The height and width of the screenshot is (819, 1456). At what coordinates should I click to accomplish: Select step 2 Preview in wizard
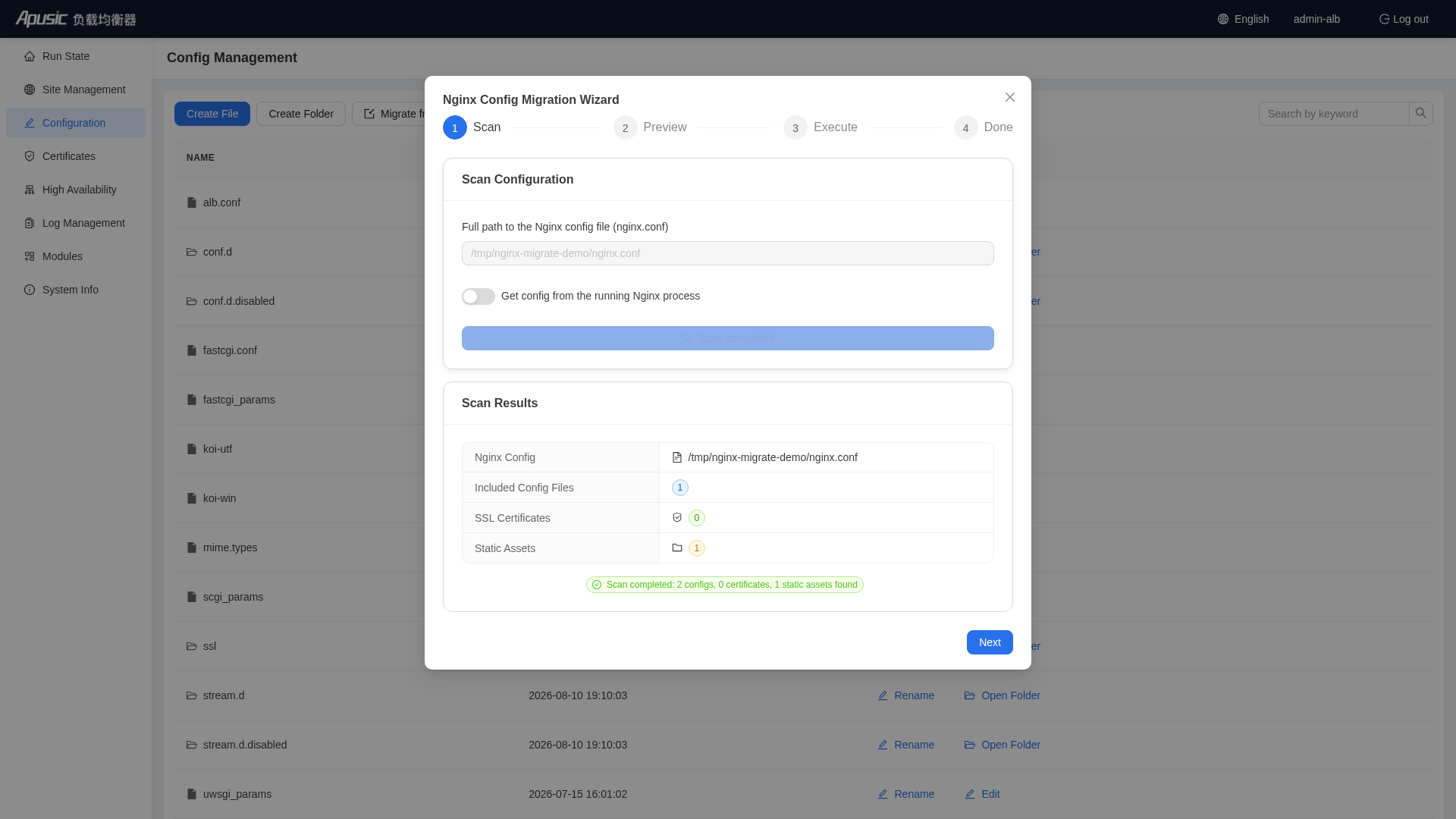[x=650, y=127]
